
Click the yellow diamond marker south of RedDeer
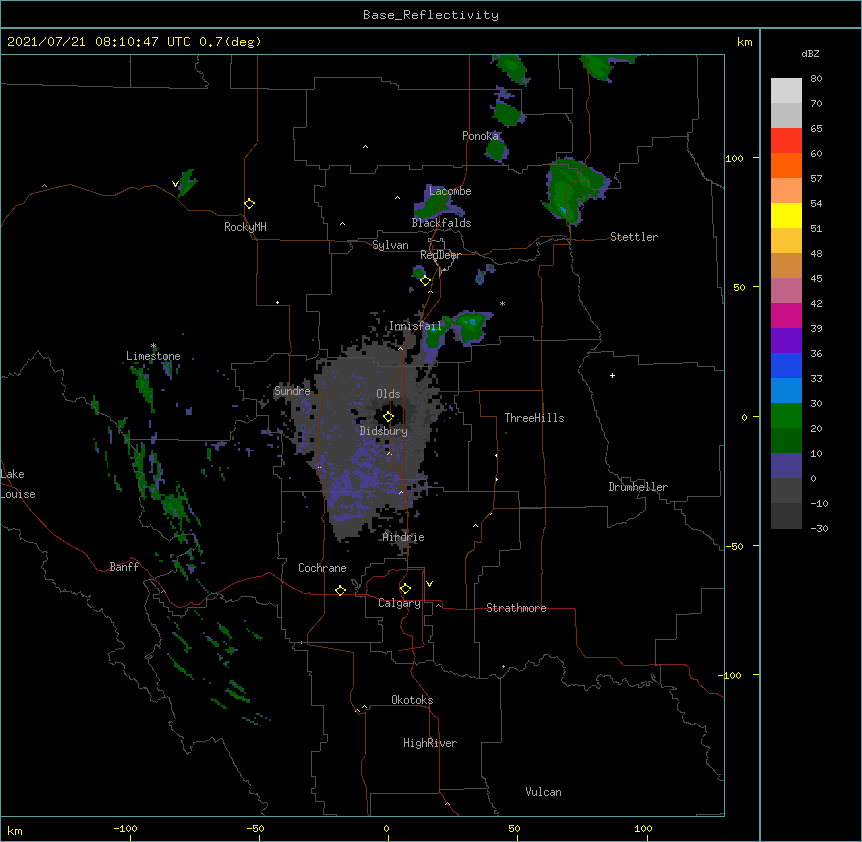tap(425, 281)
